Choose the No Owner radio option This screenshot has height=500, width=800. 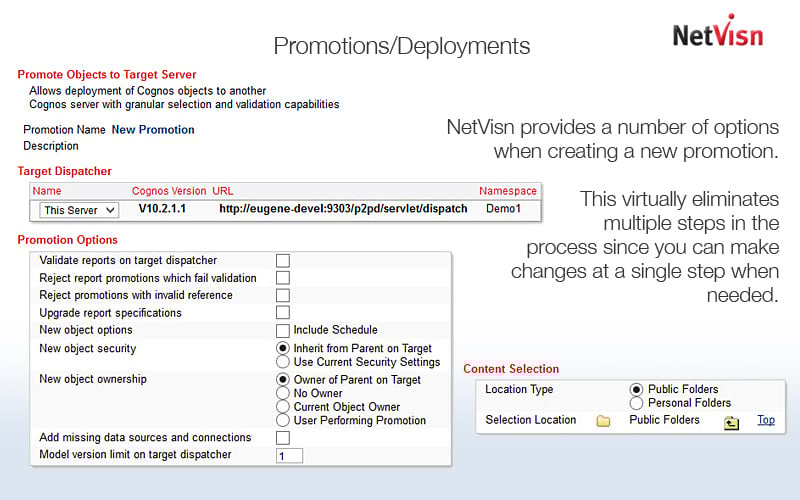283,393
